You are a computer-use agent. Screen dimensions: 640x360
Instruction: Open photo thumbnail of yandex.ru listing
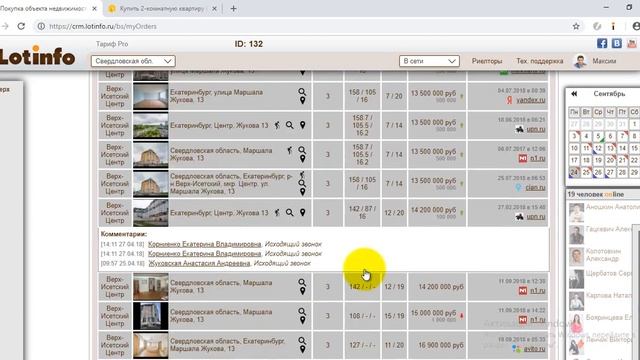pyautogui.click(x=151, y=96)
